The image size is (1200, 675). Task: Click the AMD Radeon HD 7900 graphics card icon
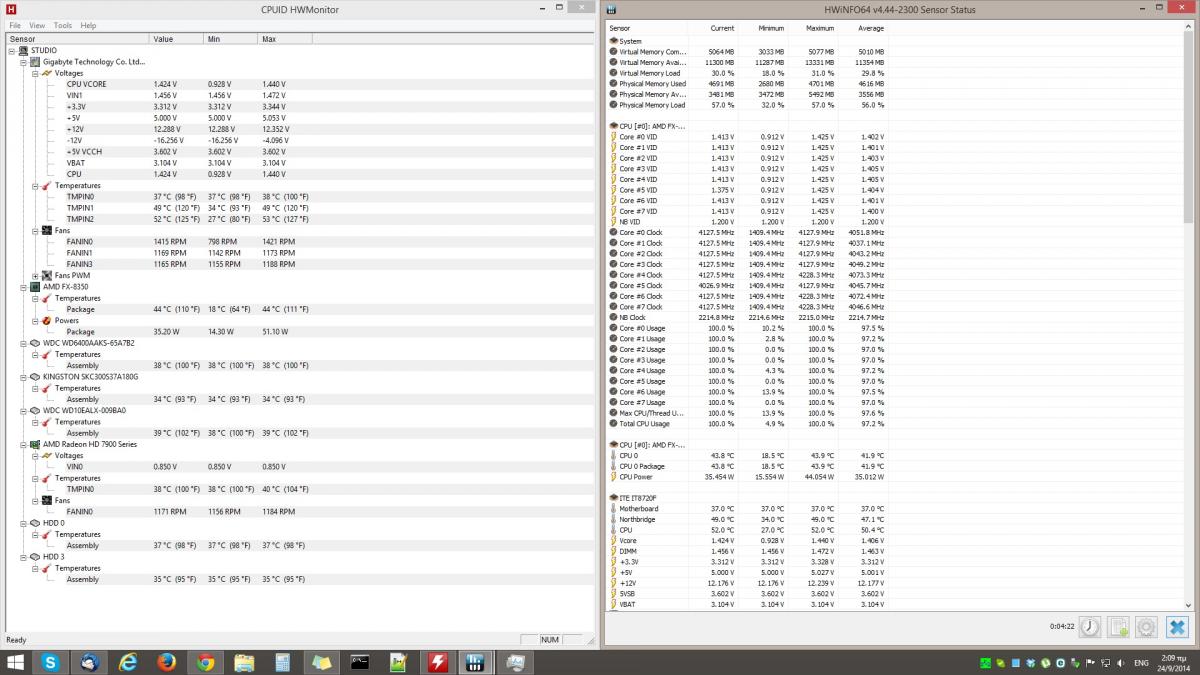coord(34,444)
